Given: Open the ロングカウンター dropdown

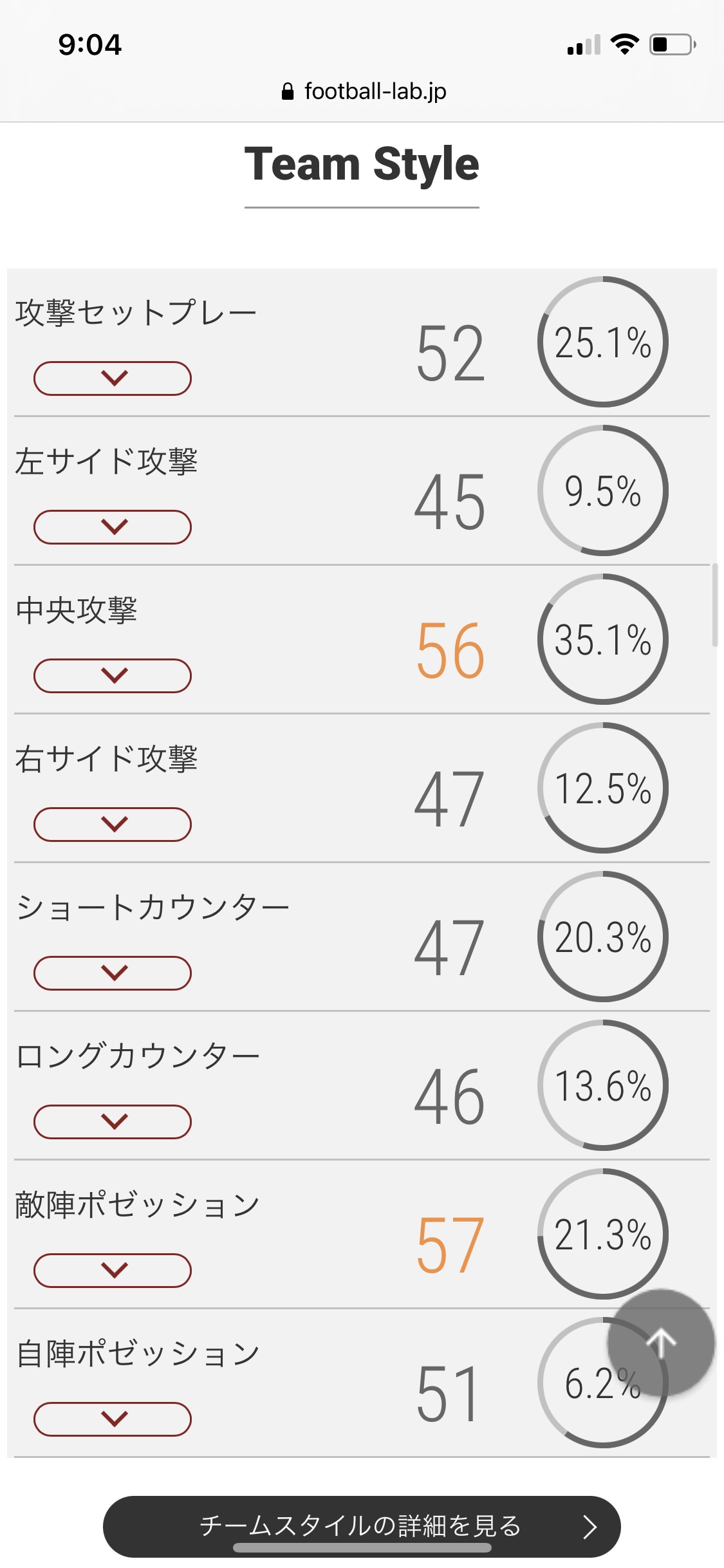Looking at the screenshot, I should 113,1122.
